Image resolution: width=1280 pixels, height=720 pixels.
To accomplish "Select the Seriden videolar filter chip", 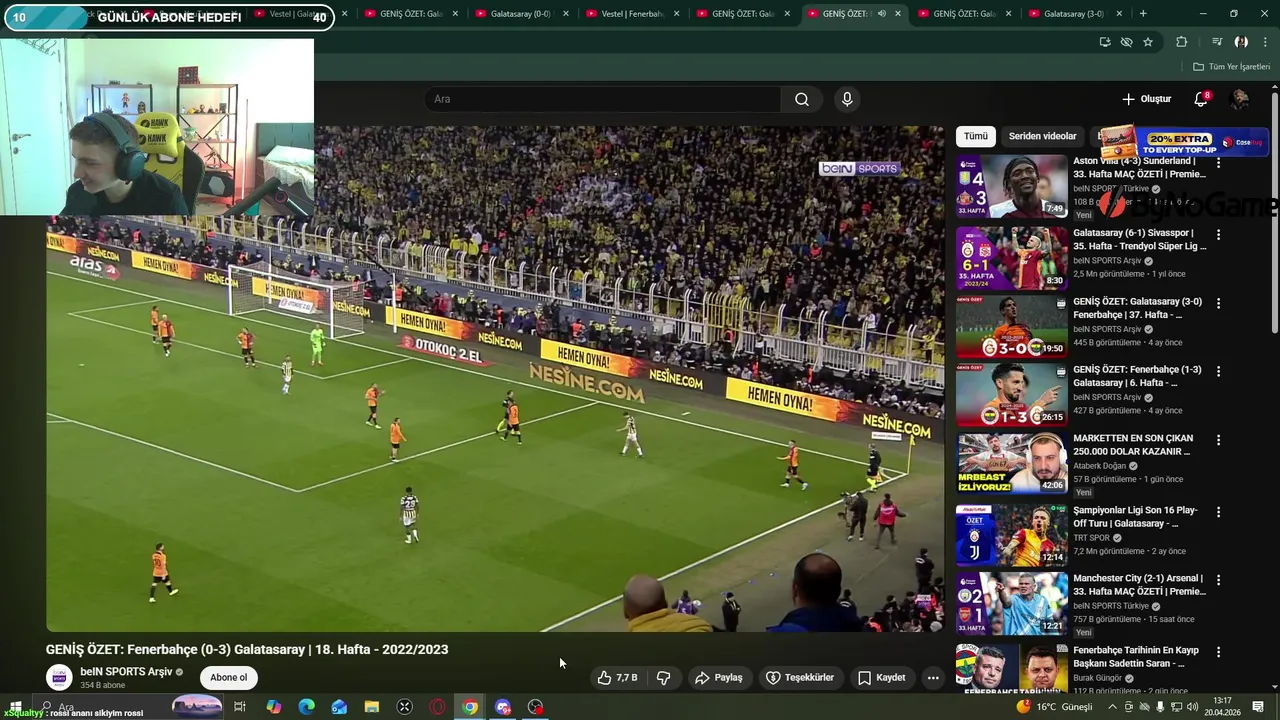I will [x=1042, y=136].
